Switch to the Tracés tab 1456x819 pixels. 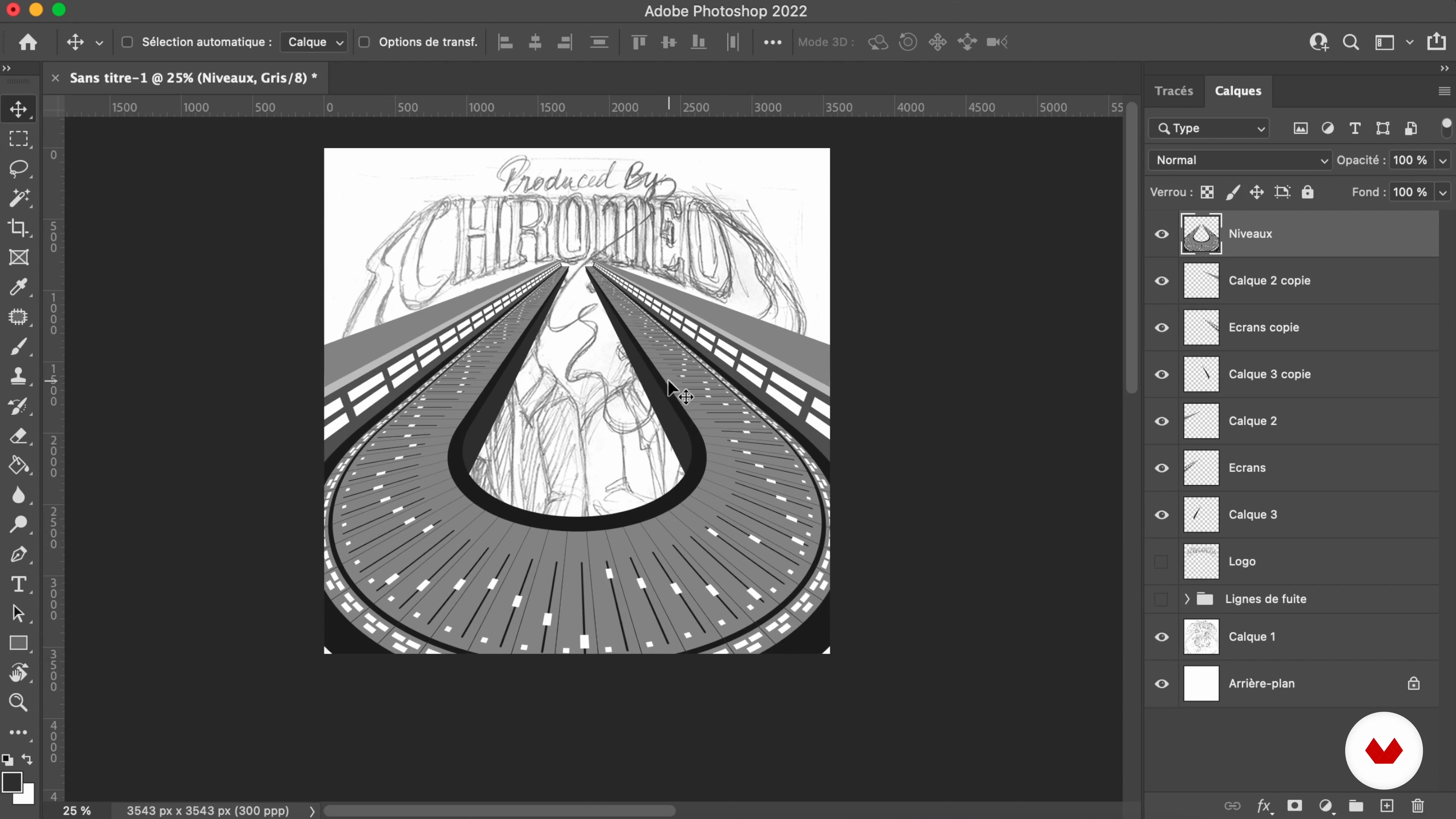click(x=1174, y=91)
